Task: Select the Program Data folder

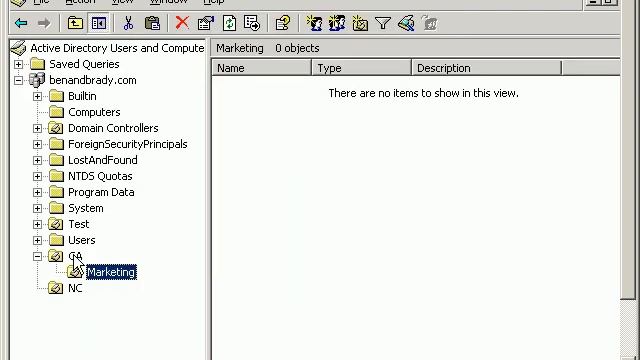Action: coord(101,192)
